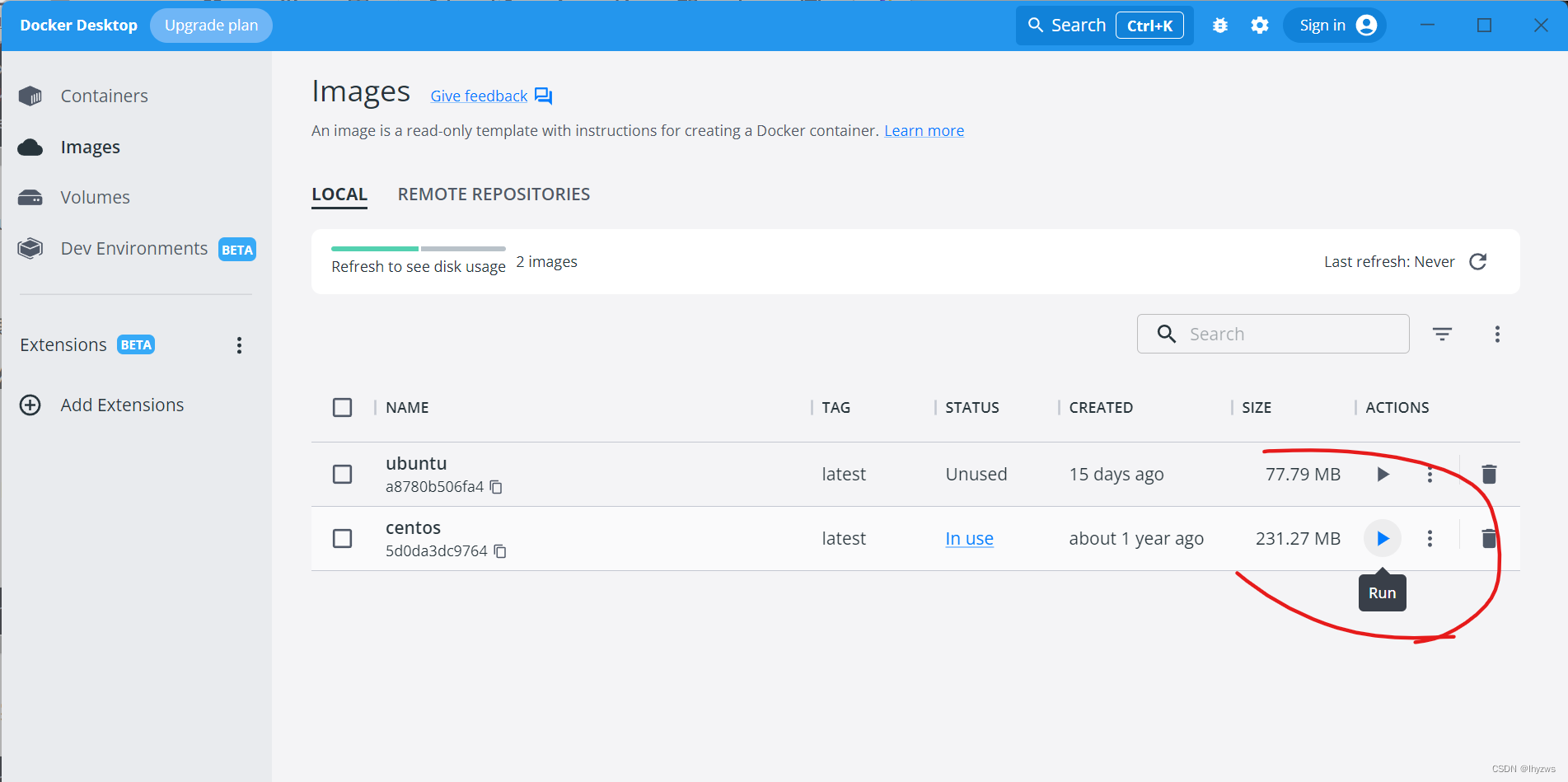Viewport: 1568px width, 782px height.
Task: Delete the ubuntu image
Action: pos(1489,475)
